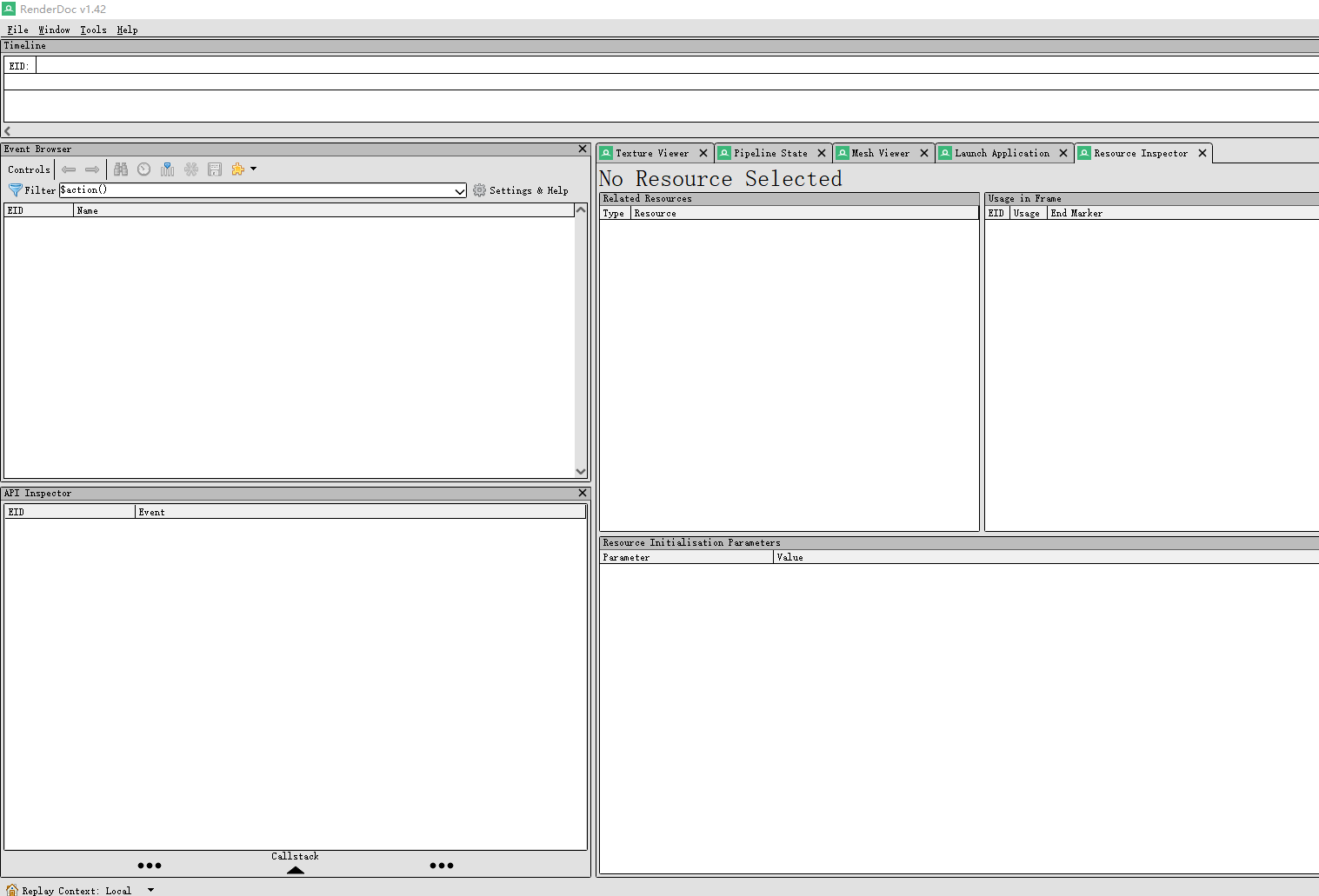The height and width of the screenshot is (896, 1319).
Task: Click the bookmark asterisk icon
Action: (x=191, y=169)
